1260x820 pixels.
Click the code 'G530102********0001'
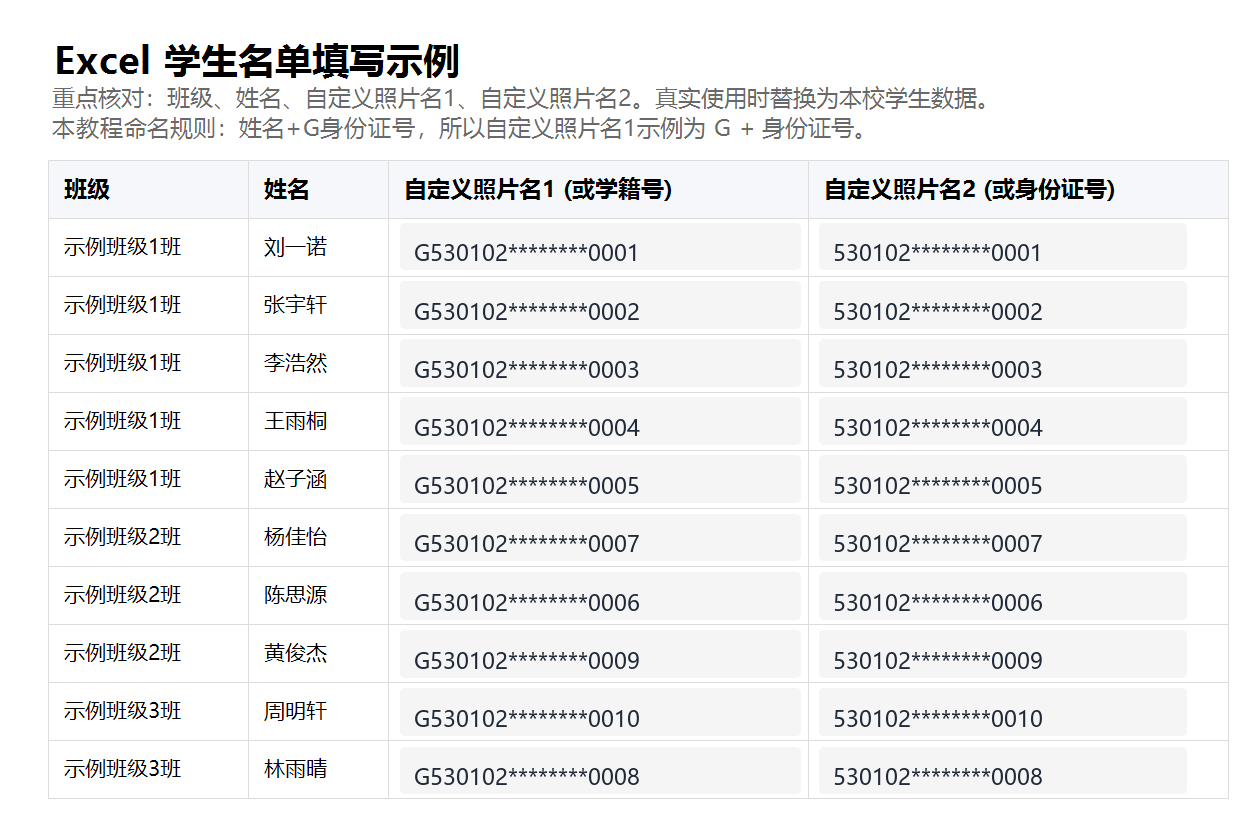600,247
